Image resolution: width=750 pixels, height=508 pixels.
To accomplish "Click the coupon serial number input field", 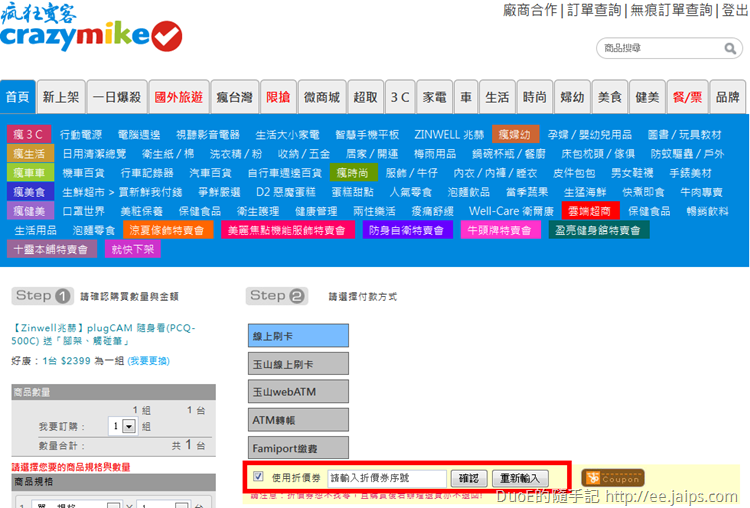I will tap(386, 478).
